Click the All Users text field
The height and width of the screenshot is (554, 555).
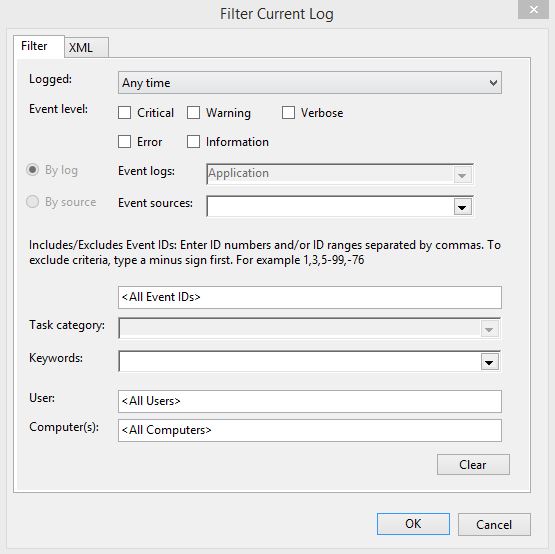coord(310,401)
